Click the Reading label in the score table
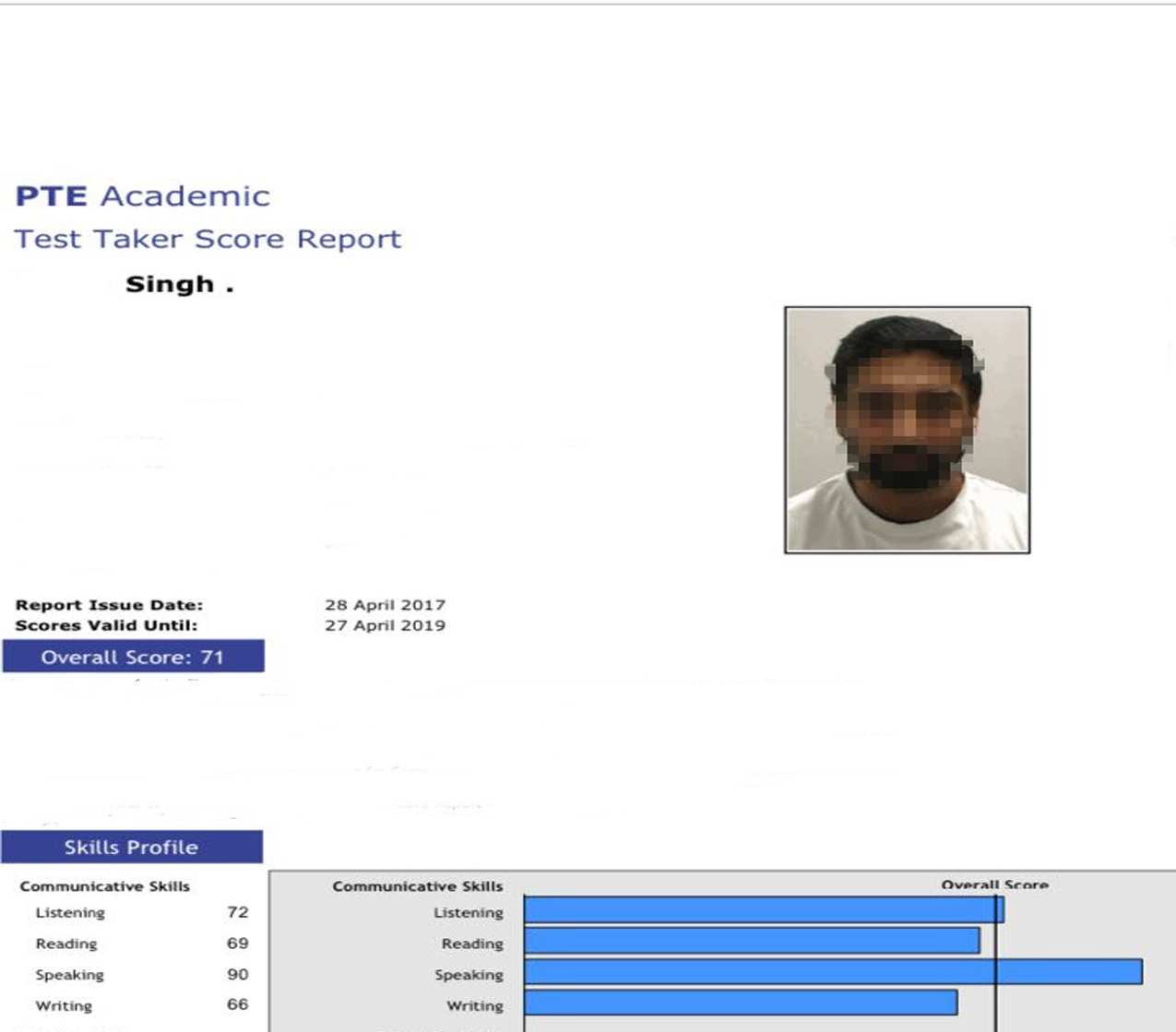This screenshot has height=1032, width=1176. [65, 944]
